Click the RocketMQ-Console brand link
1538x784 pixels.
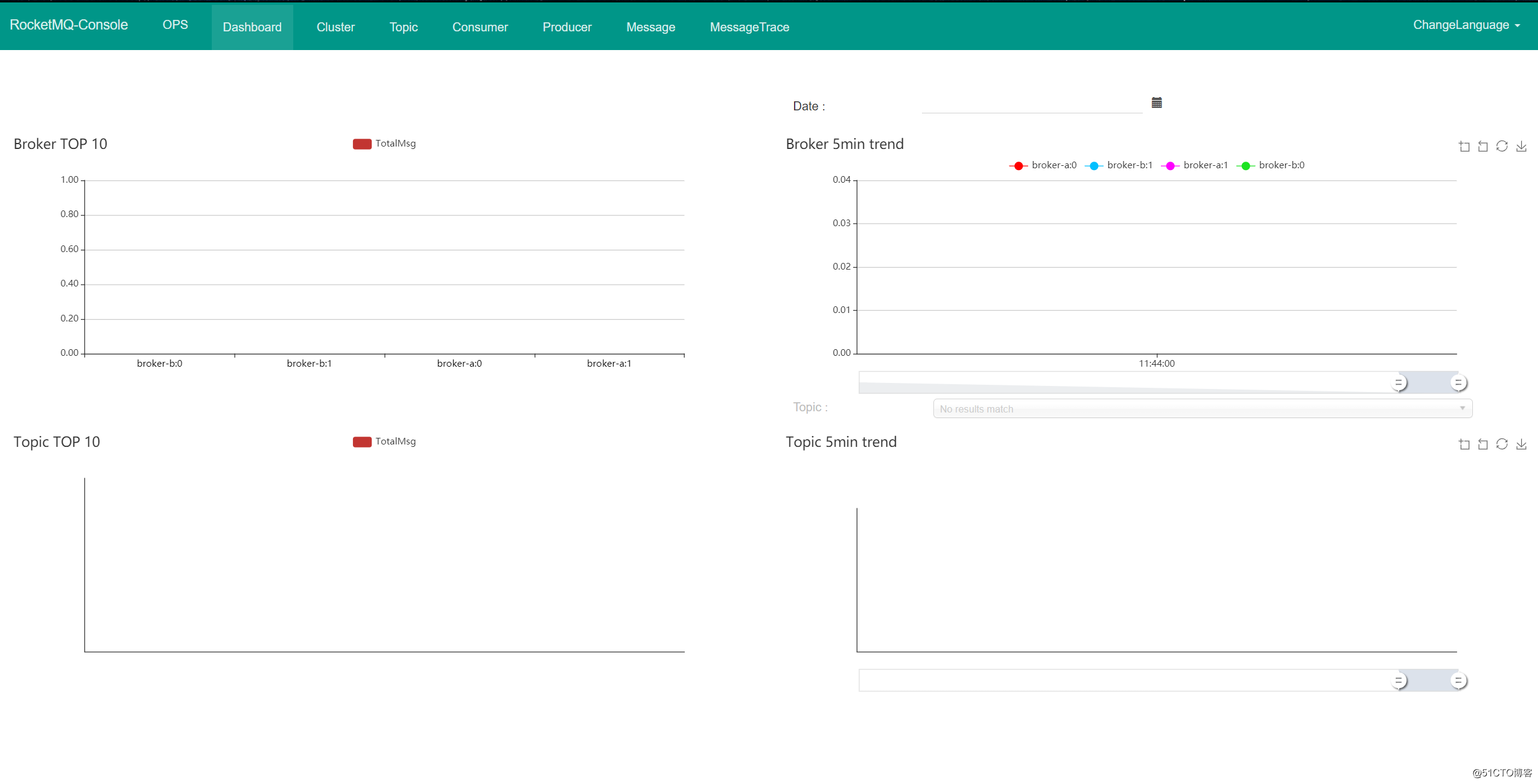(x=69, y=25)
